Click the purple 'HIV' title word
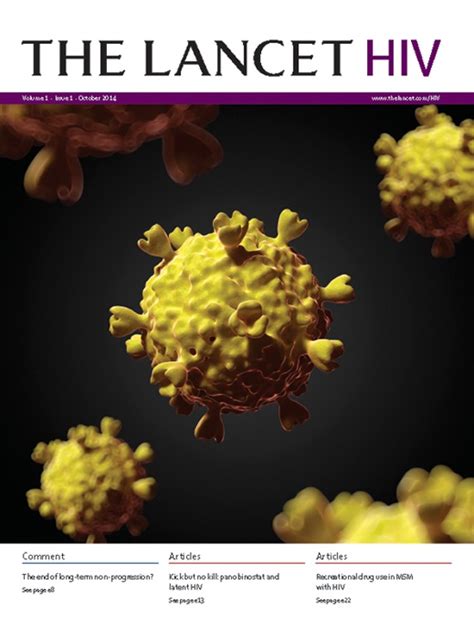 [x=403, y=57]
